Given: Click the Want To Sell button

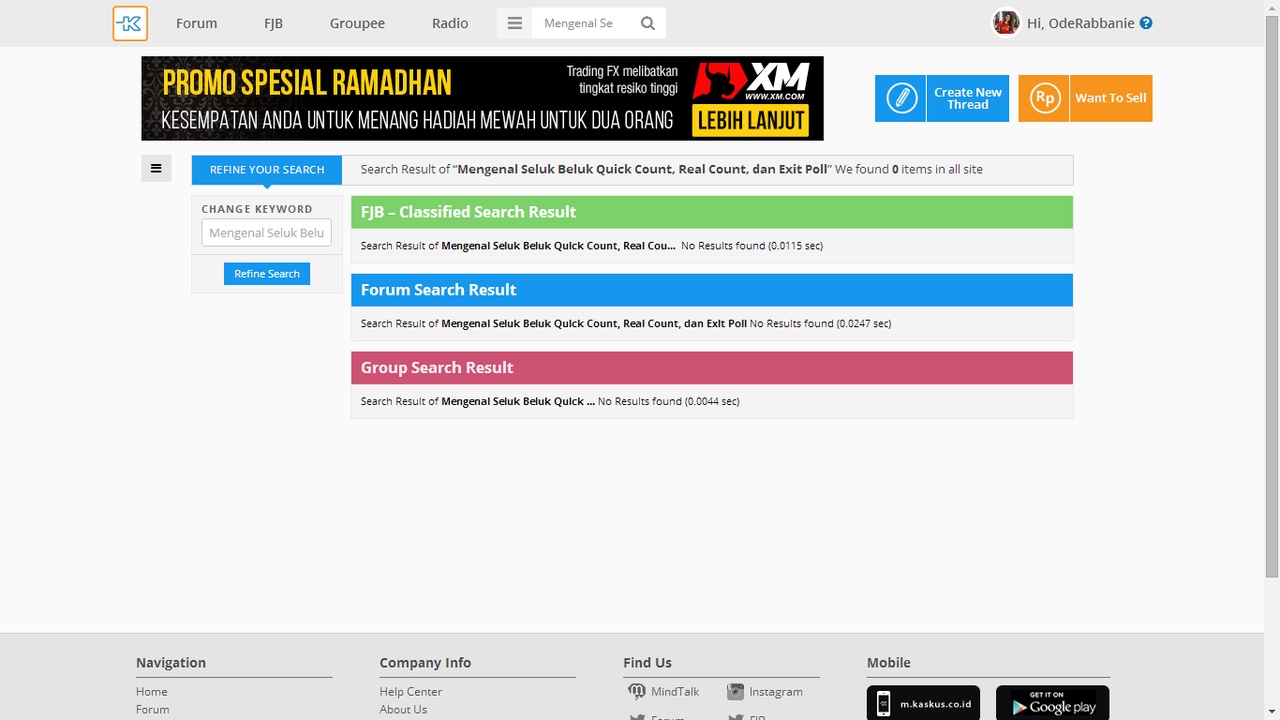Looking at the screenshot, I should pos(1085,98).
